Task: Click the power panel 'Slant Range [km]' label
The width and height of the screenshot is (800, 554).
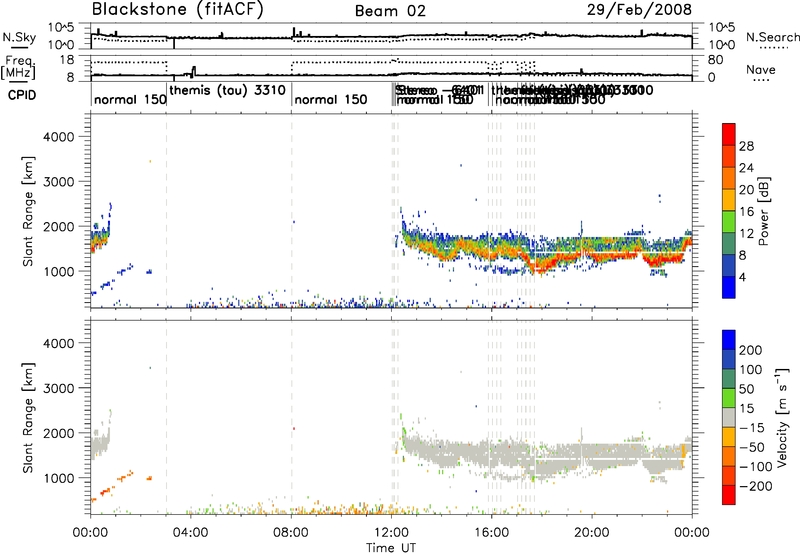Action: coord(28,211)
